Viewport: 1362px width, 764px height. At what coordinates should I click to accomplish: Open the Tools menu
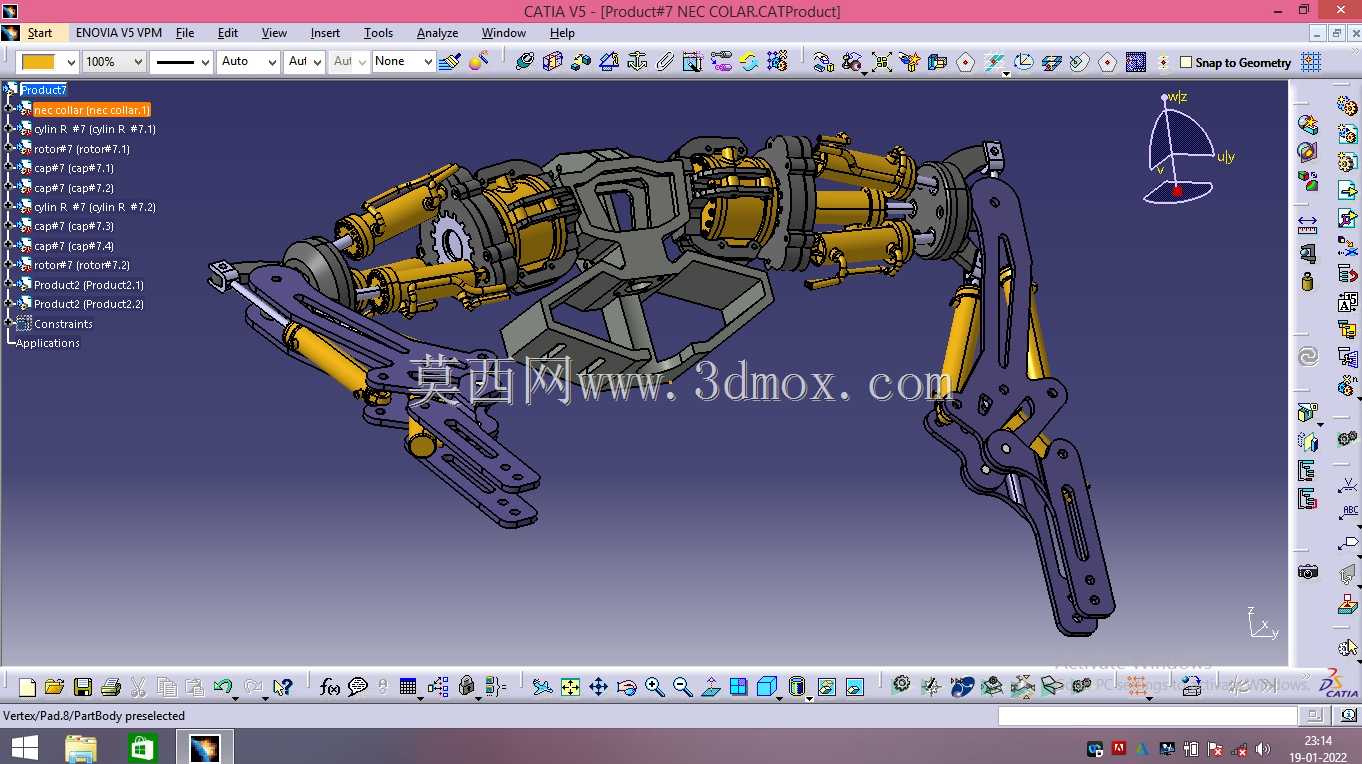378,33
